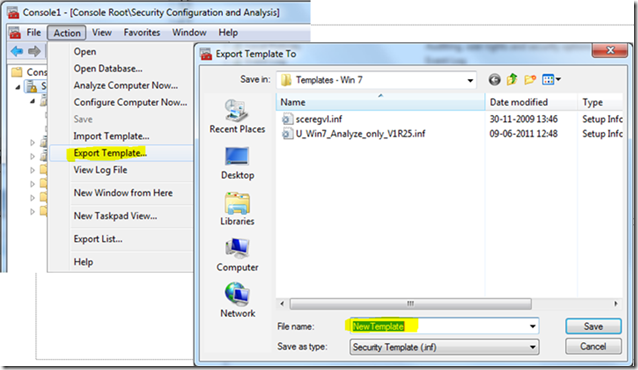Viewport: 638px width, 370px height.
Task: Create a new folder in the dialog
Action: [530, 79]
